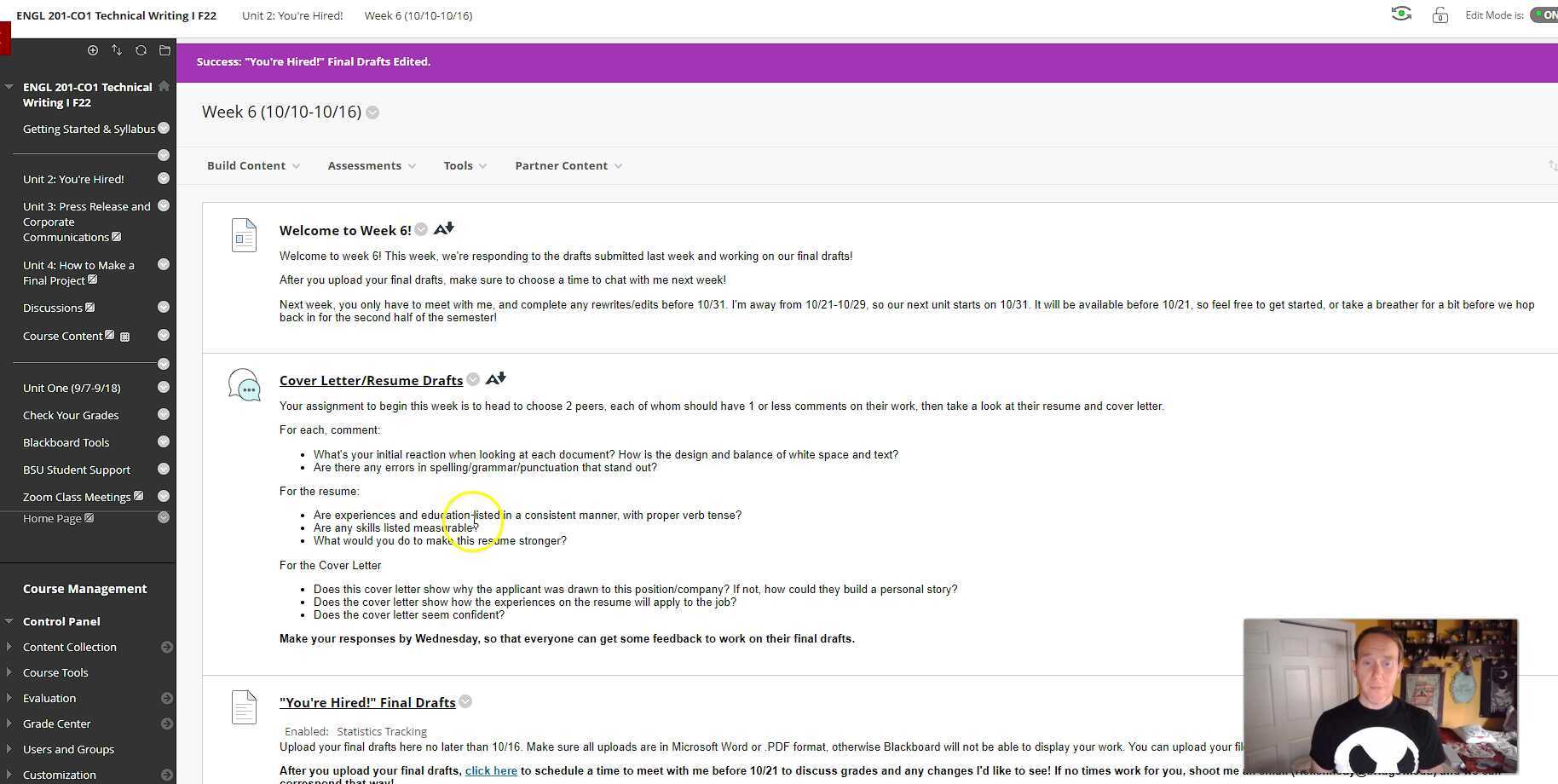Open Week 6 (10/10-10/16) breadcrumb
Screen dimensions: 1558x784
tap(418, 15)
